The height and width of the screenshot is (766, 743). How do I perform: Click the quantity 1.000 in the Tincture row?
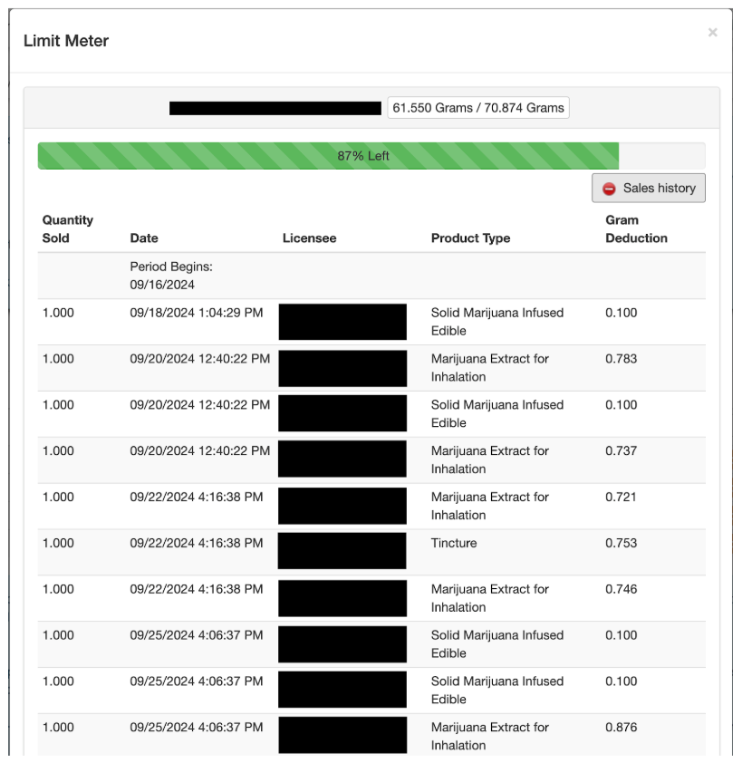(x=58, y=543)
